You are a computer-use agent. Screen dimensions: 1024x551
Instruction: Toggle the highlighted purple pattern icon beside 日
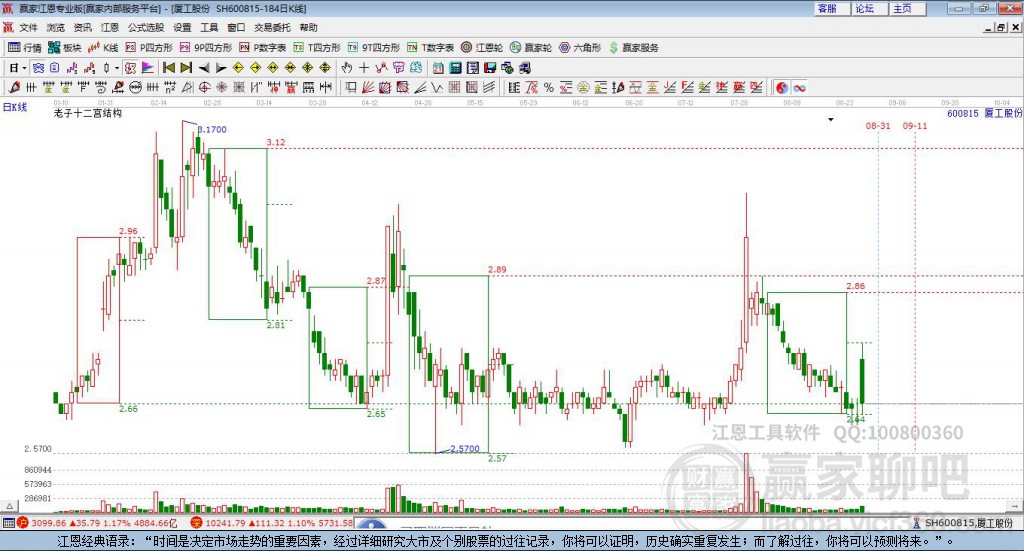(38, 68)
